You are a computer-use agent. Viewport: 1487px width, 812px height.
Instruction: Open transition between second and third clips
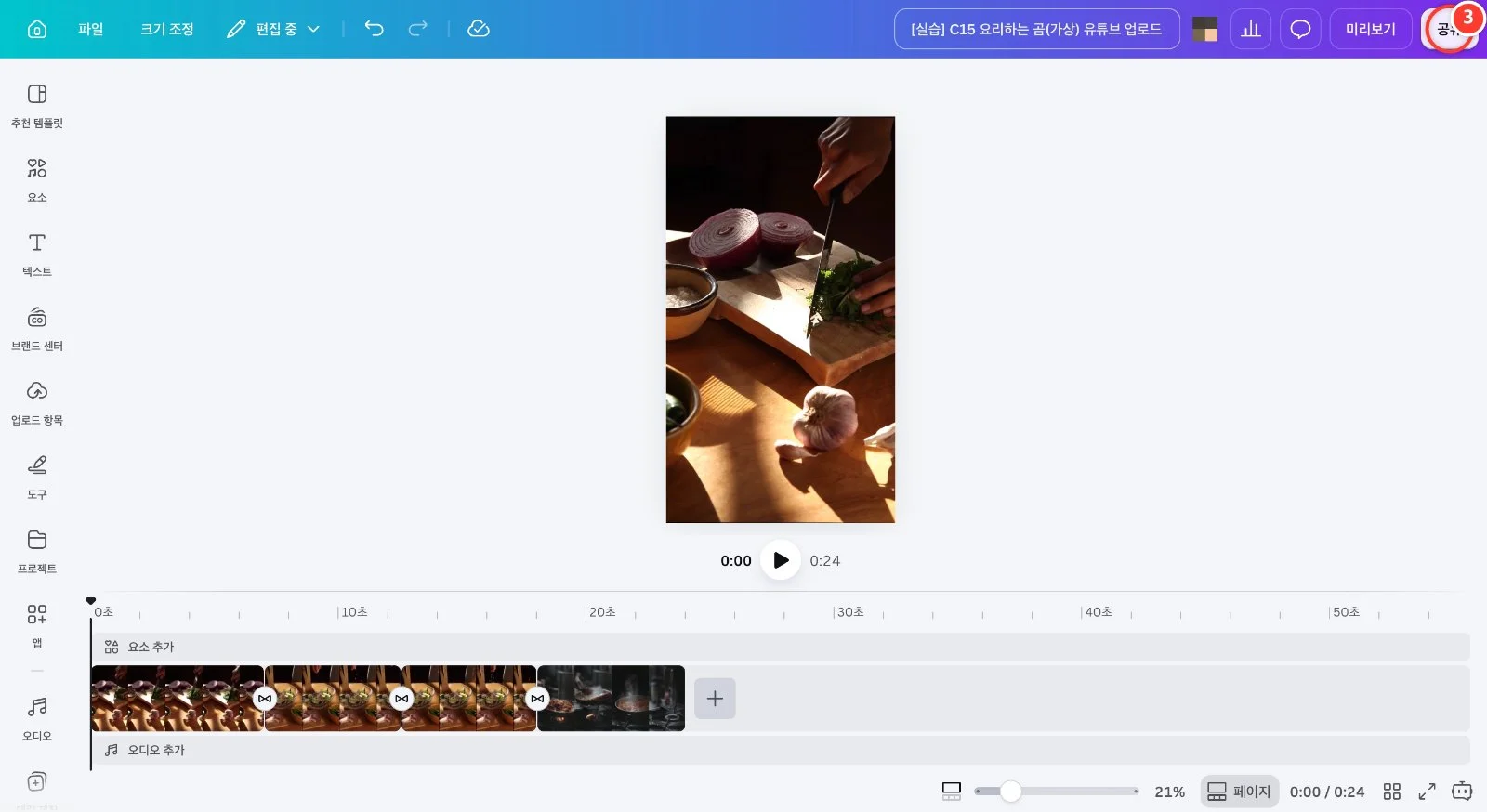[x=401, y=699]
